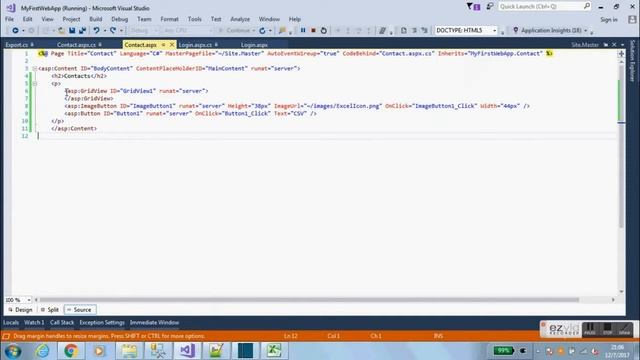The image size is (640, 360).
Task: Restart debugging with the circular arrow icon
Action: 323,30
